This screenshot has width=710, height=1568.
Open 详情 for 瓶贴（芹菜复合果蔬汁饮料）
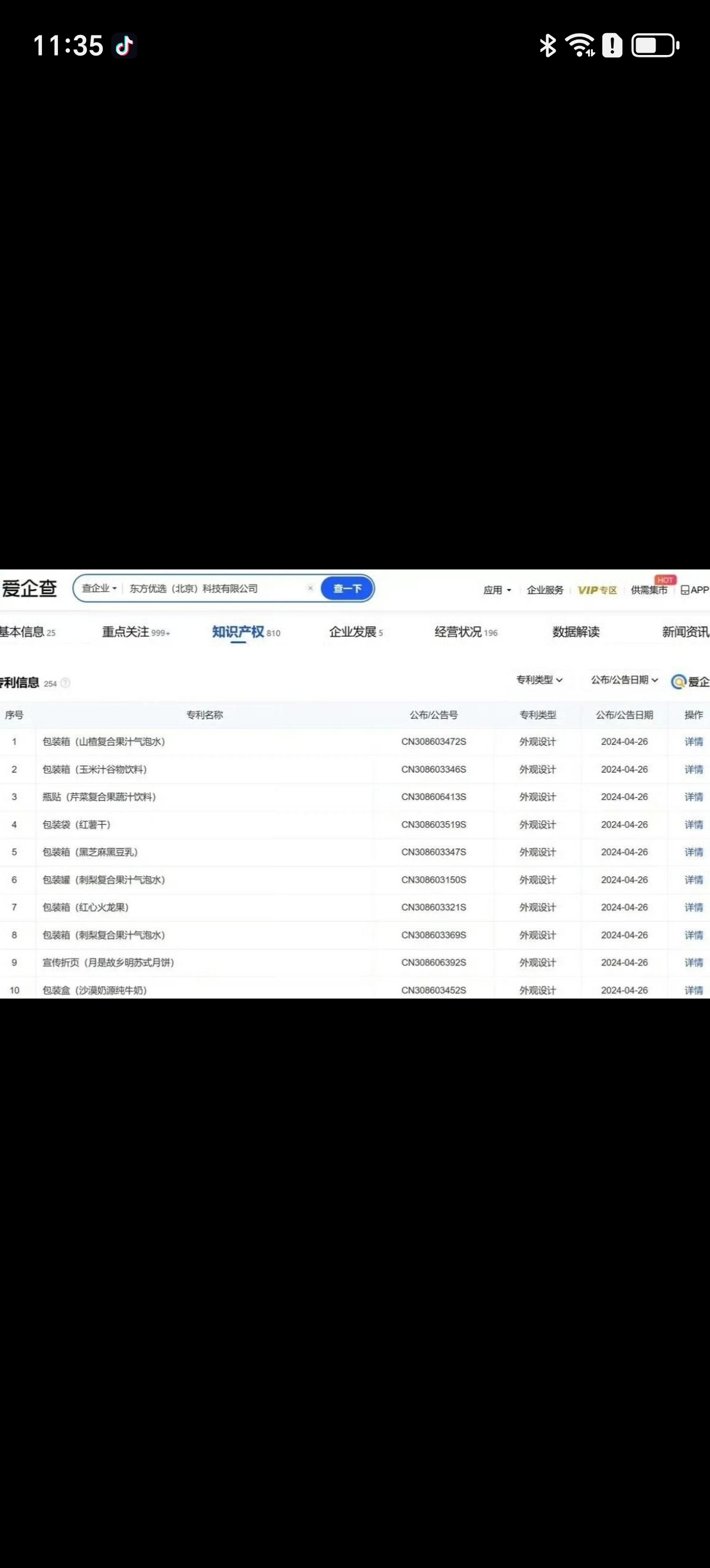coord(693,797)
